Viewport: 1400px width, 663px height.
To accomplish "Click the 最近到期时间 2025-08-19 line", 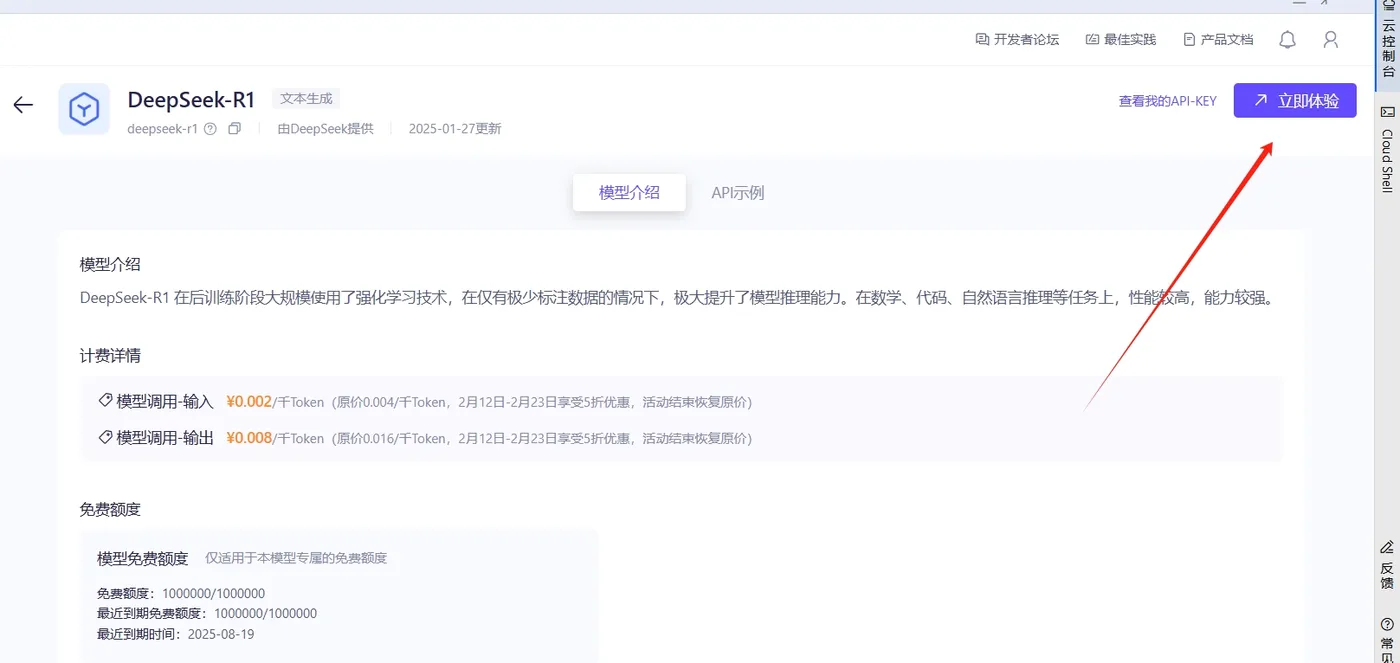I will click(x=176, y=634).
